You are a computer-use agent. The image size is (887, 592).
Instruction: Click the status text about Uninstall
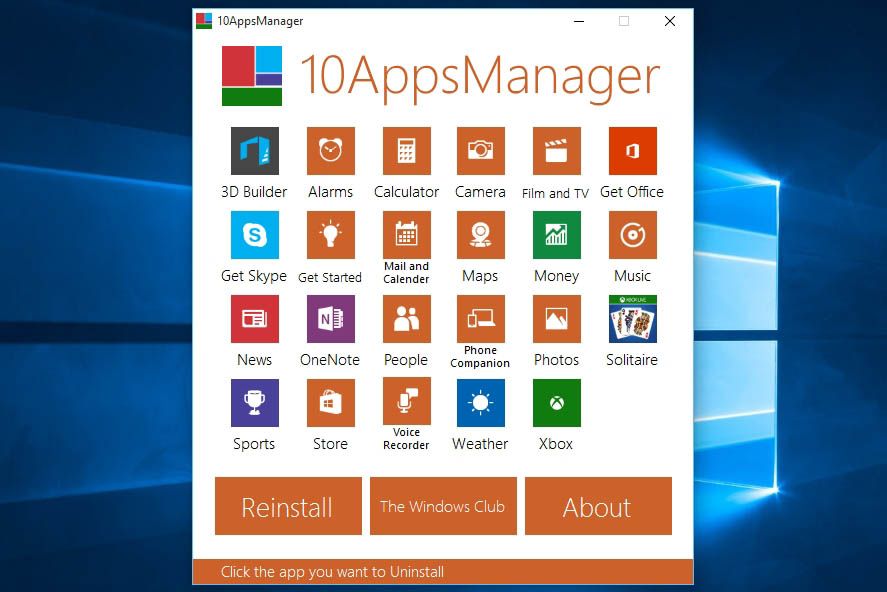pos(332,572)
